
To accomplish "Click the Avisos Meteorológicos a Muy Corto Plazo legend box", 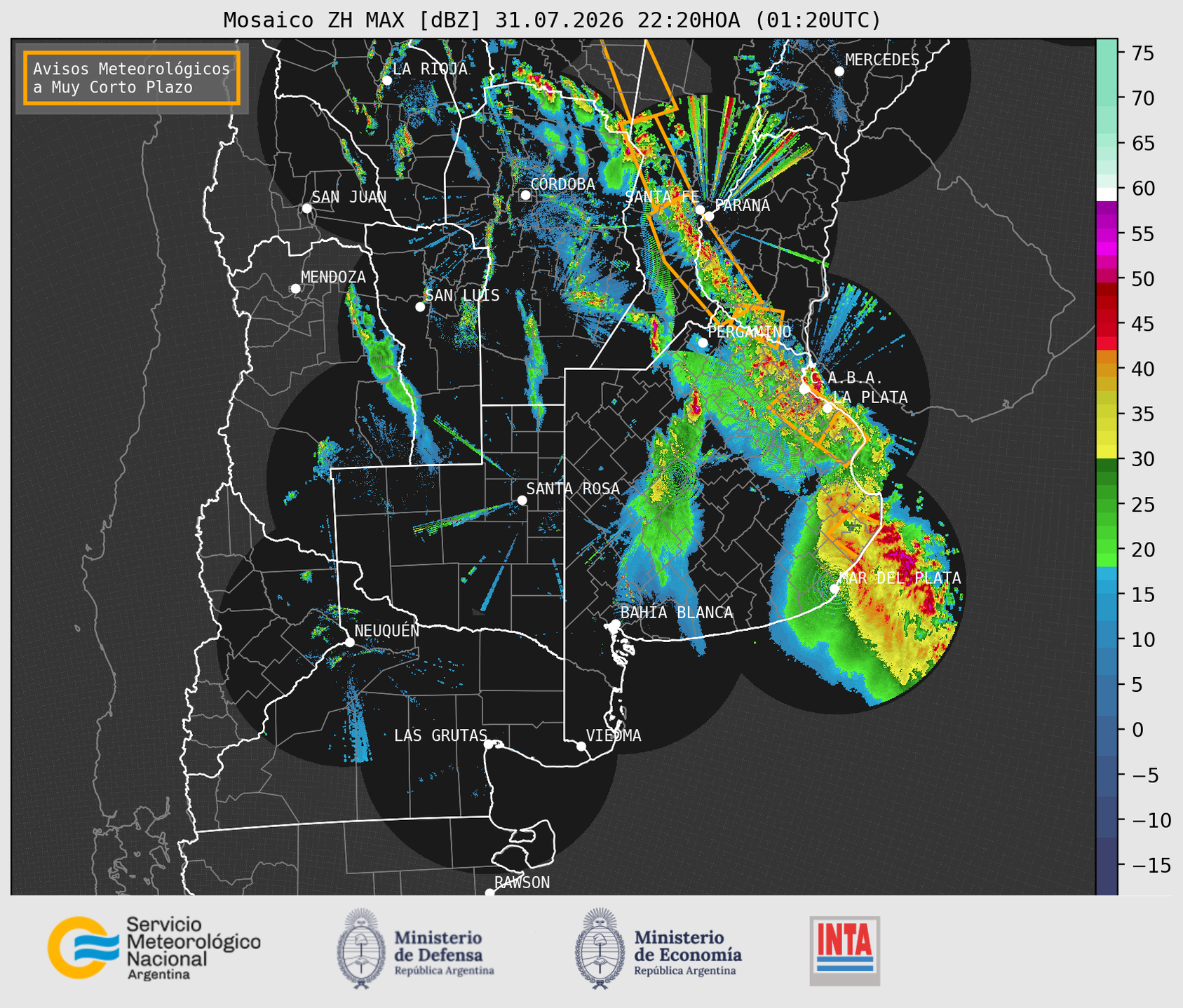I will coord(132,78).
